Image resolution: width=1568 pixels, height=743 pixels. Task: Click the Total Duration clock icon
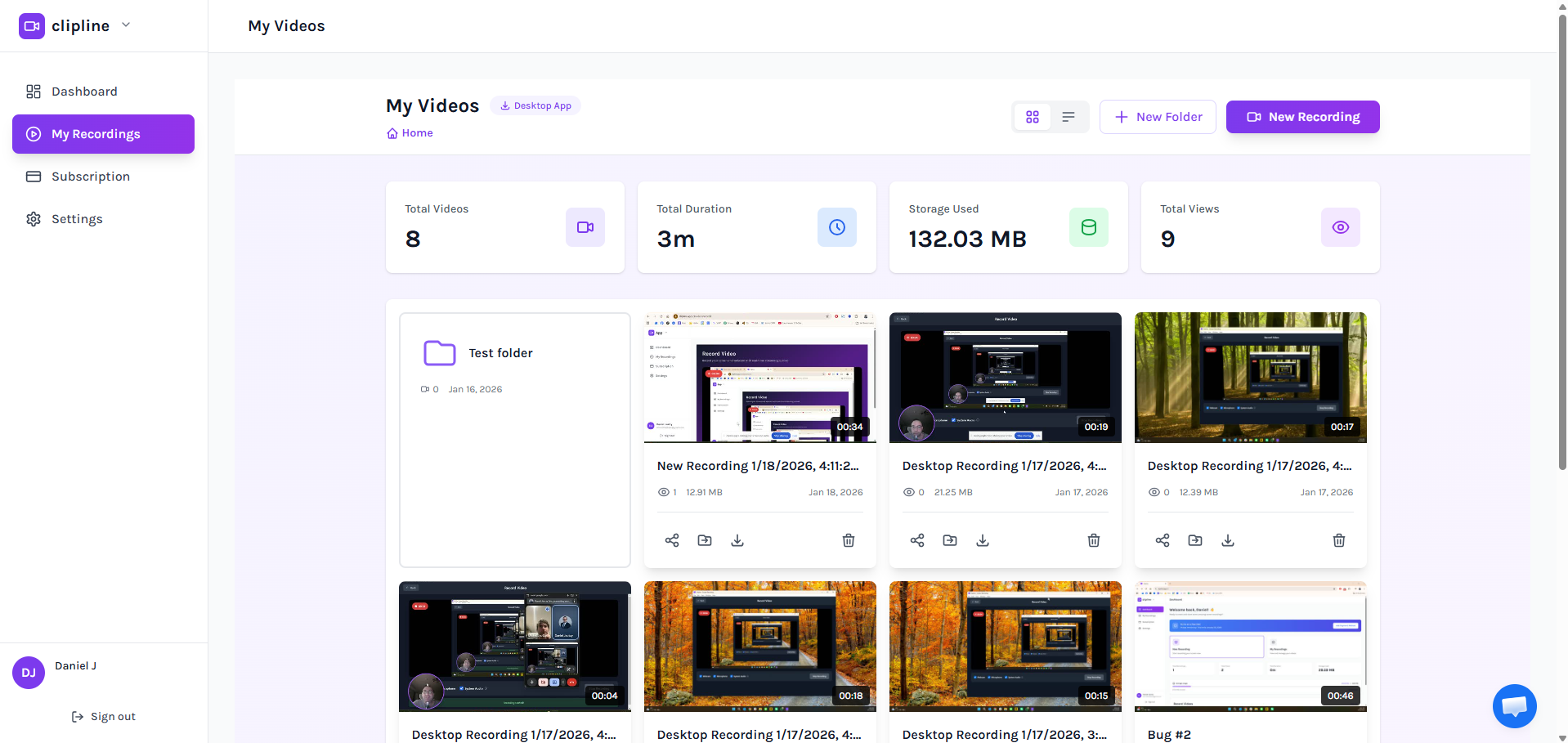click(837, 227)
